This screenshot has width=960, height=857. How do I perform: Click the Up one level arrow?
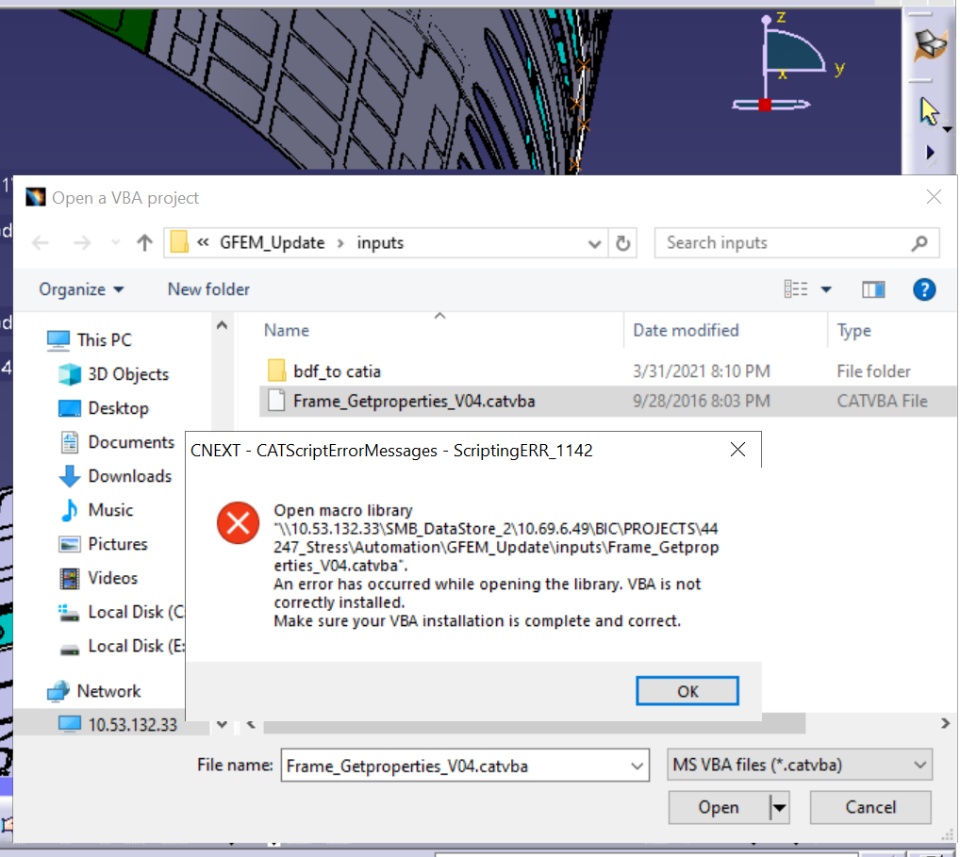coord(144,243)
